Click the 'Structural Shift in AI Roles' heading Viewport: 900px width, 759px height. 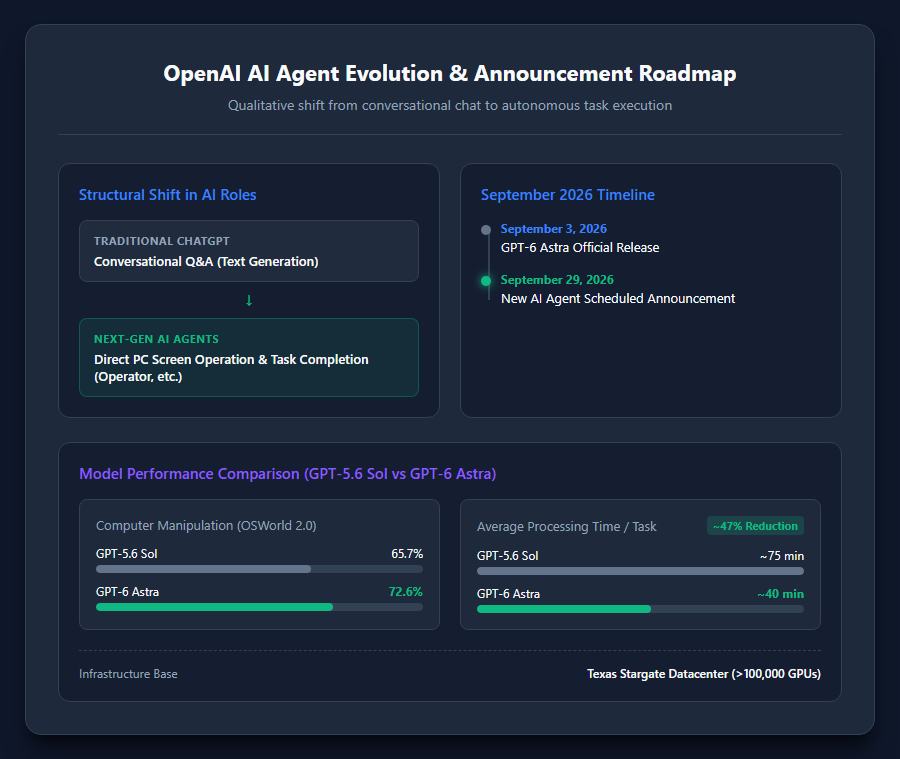168,195
